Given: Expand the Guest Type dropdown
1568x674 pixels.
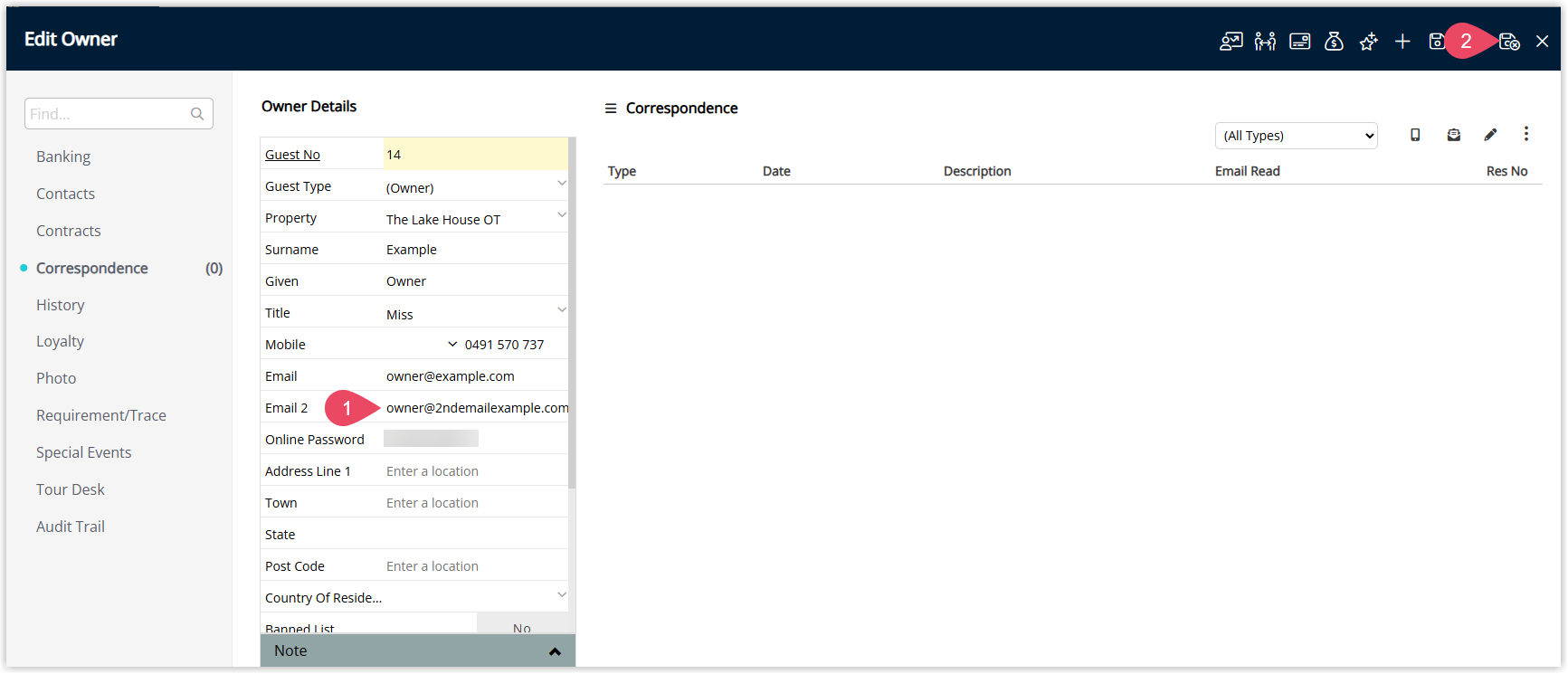Looking at the screenshot, I should pos(562,183).
